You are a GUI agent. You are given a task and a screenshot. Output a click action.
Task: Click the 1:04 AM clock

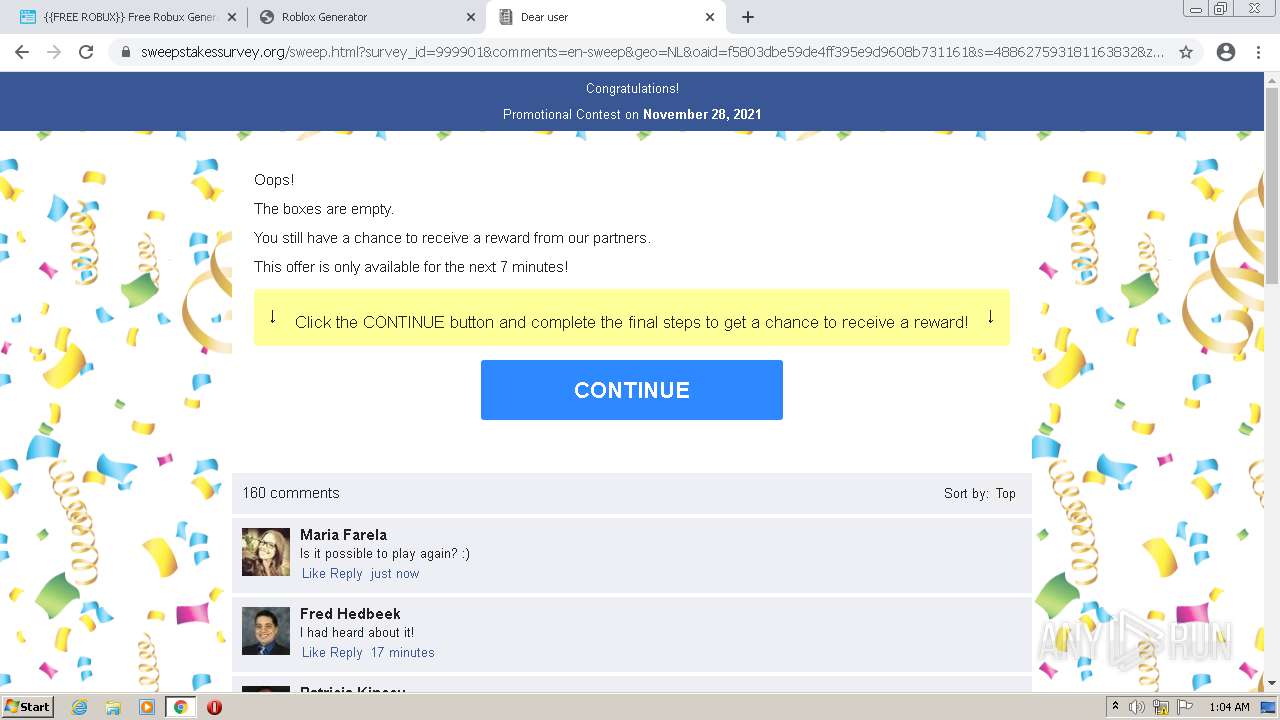[1229, 707]
